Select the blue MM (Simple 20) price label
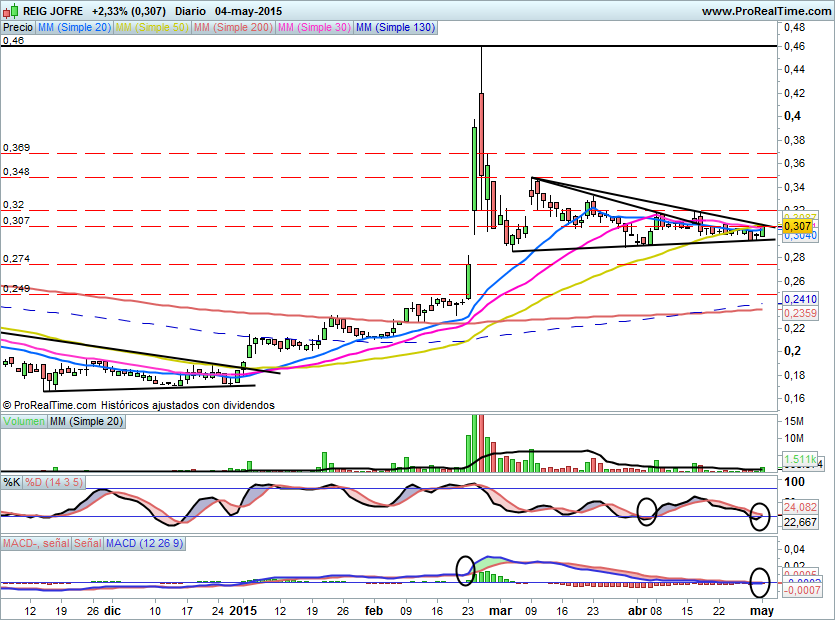 click(73, 28)
